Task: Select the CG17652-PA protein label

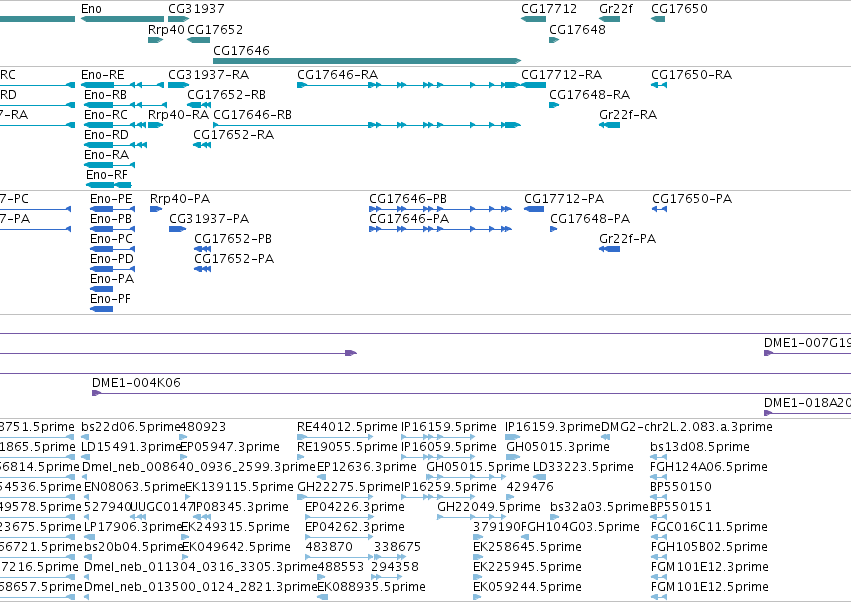Action: pos(234,259)
